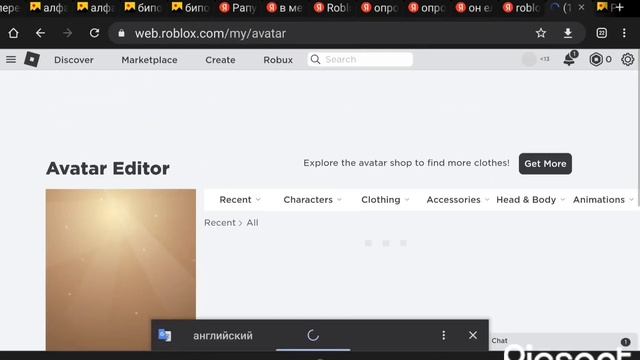Open translate bar three-dot options

[444, 335]
